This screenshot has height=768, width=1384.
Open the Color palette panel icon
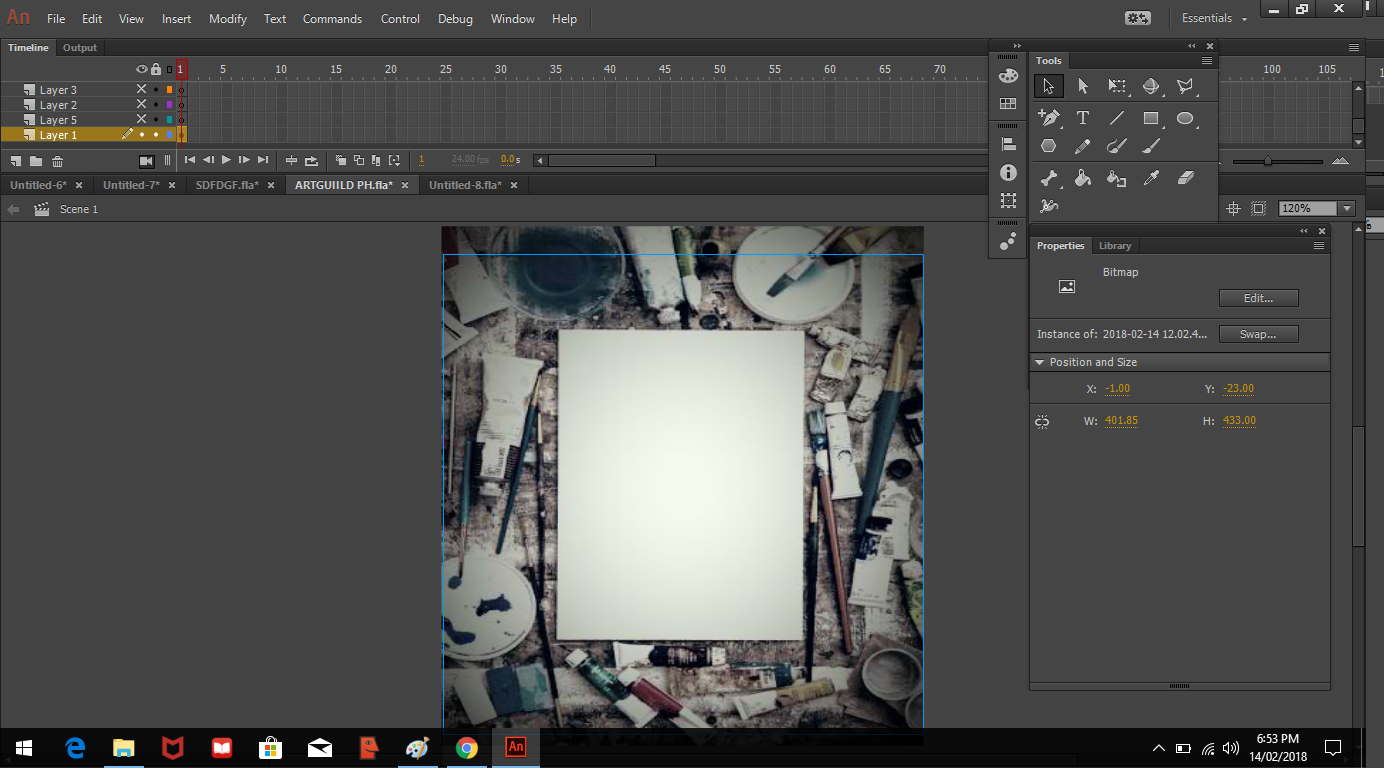click(1008, 76)
